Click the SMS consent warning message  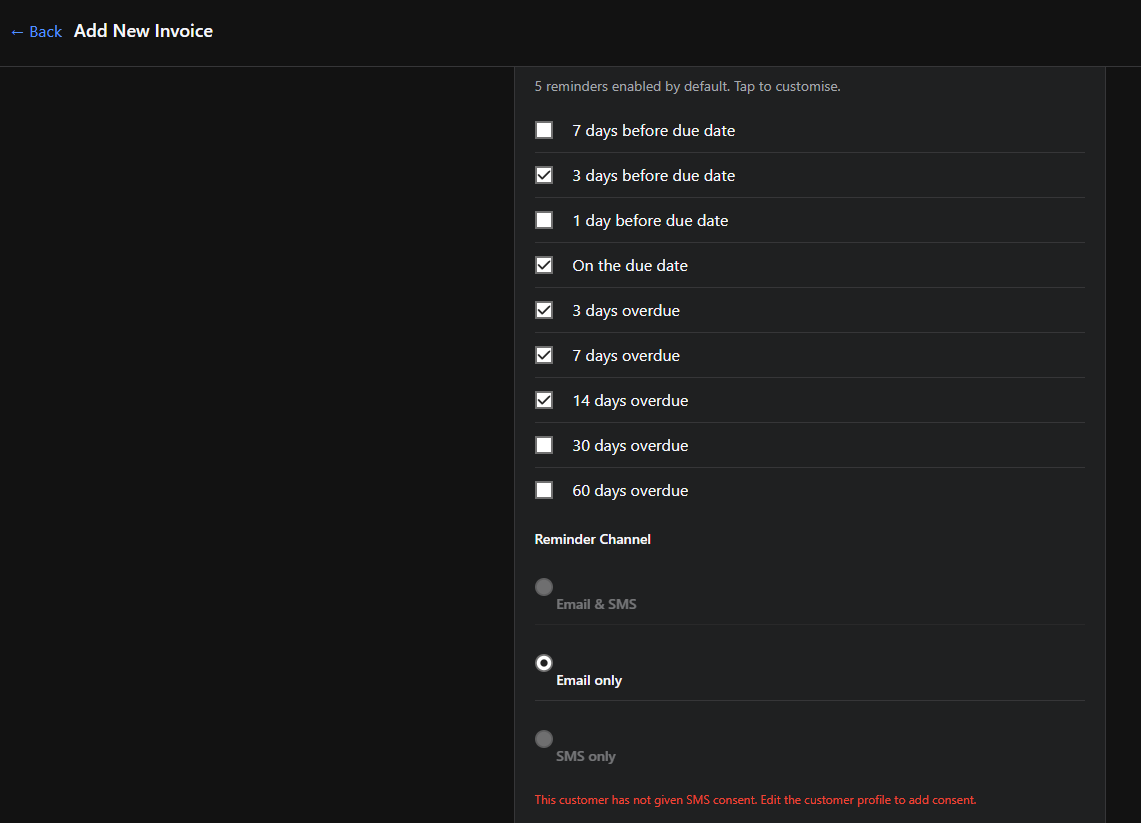click(x=755, y=800)
